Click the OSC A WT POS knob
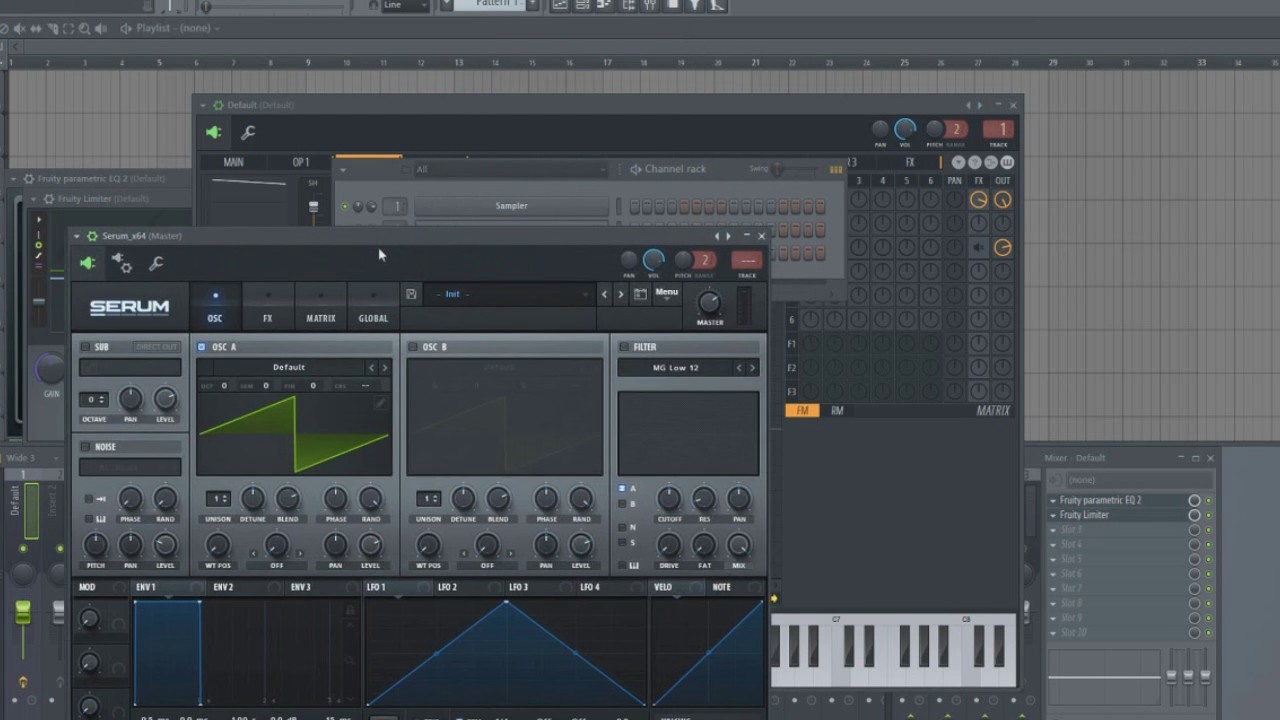1280x720 pixels. 218,545
